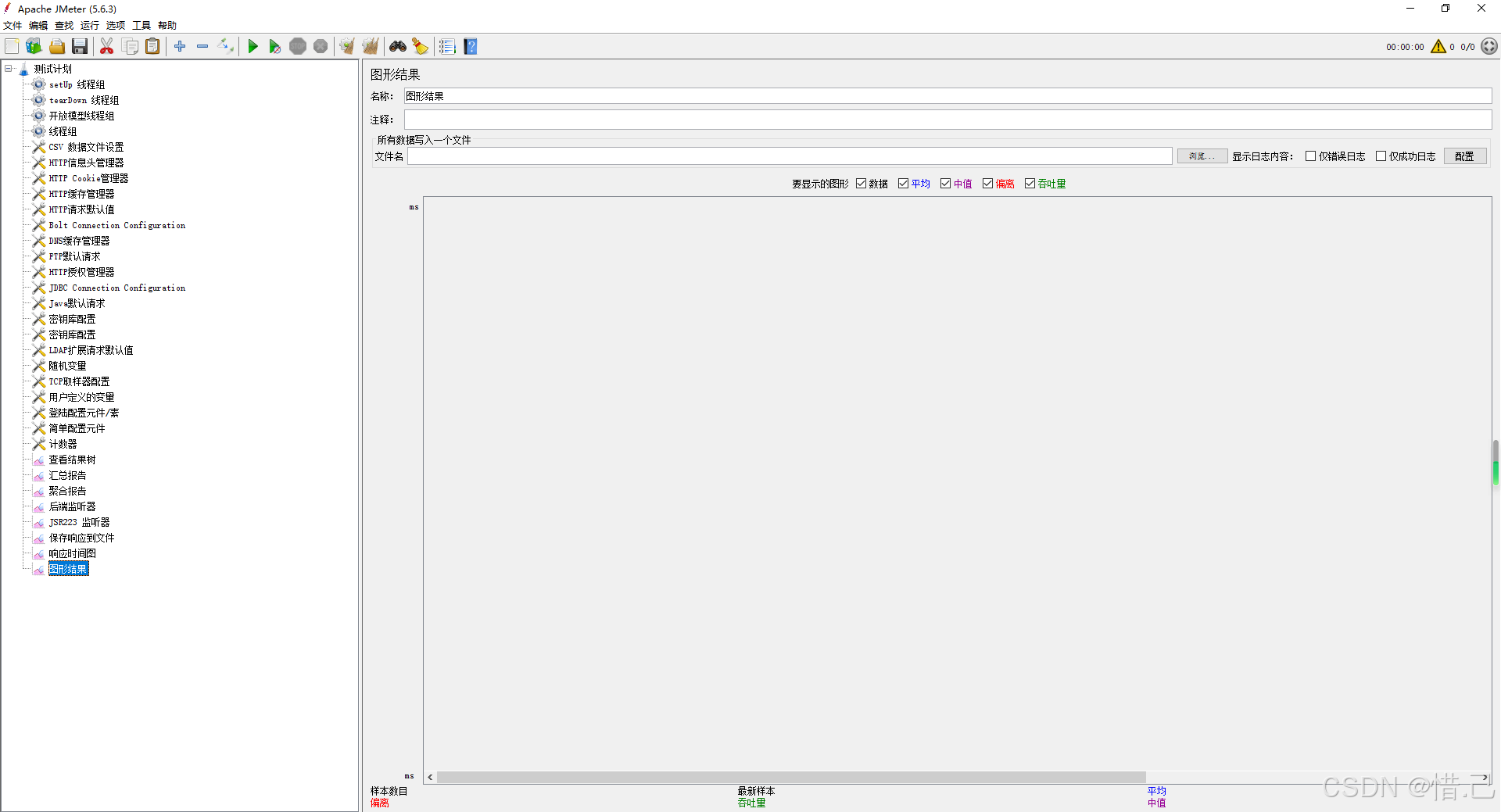Clear all results with double broom icon
Viewport: 1501px width, 812px height.
coord(371,47)
